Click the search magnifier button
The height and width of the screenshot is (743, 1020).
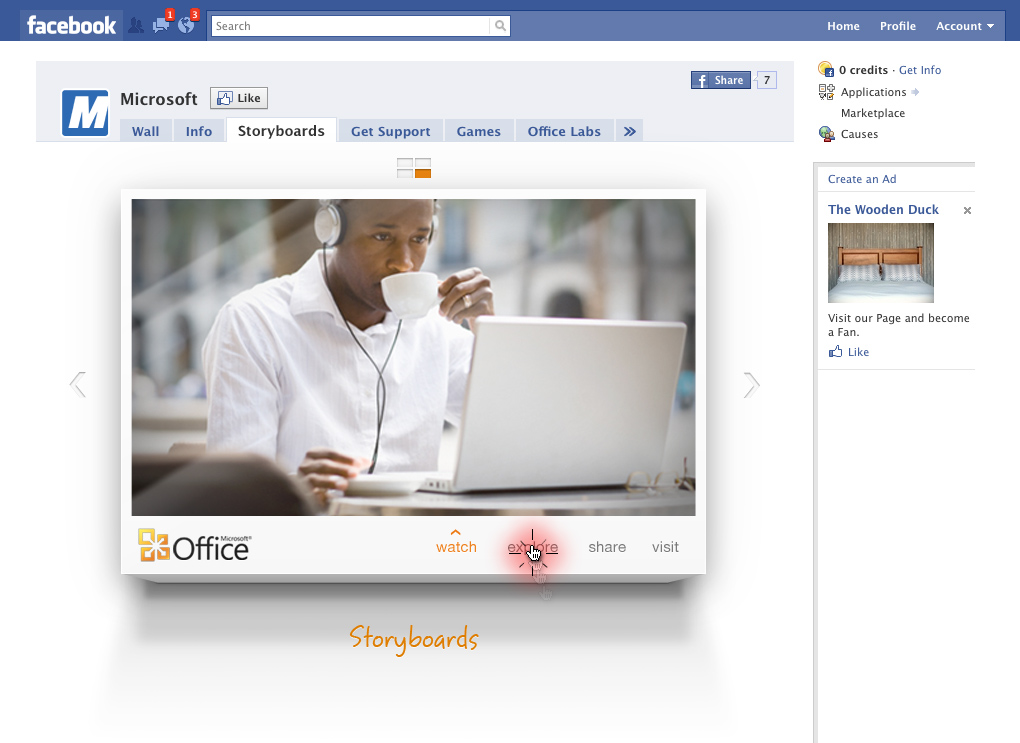pos(500,26)
